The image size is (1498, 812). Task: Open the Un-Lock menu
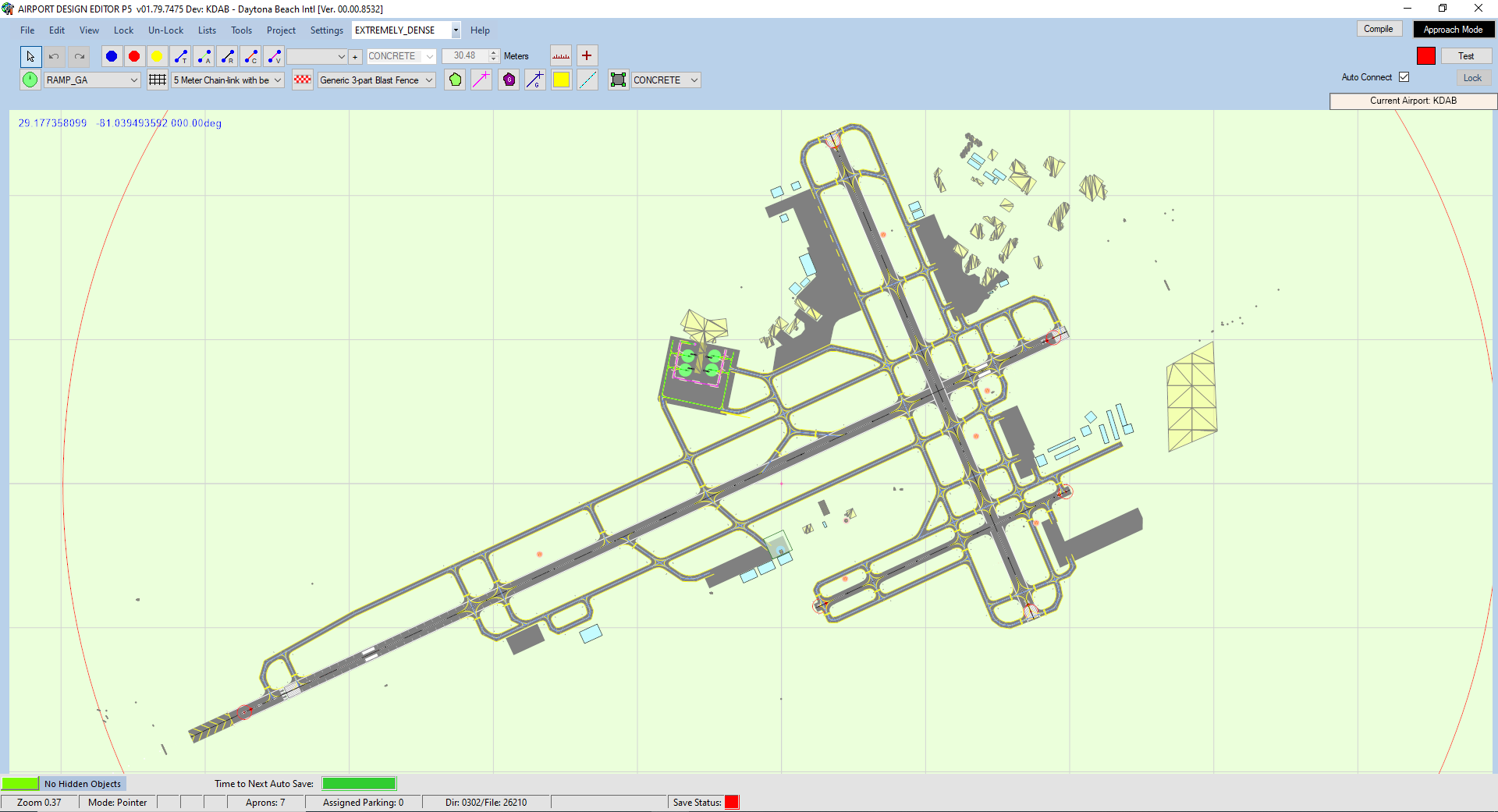pyautogui.click(x=166, y=30)
